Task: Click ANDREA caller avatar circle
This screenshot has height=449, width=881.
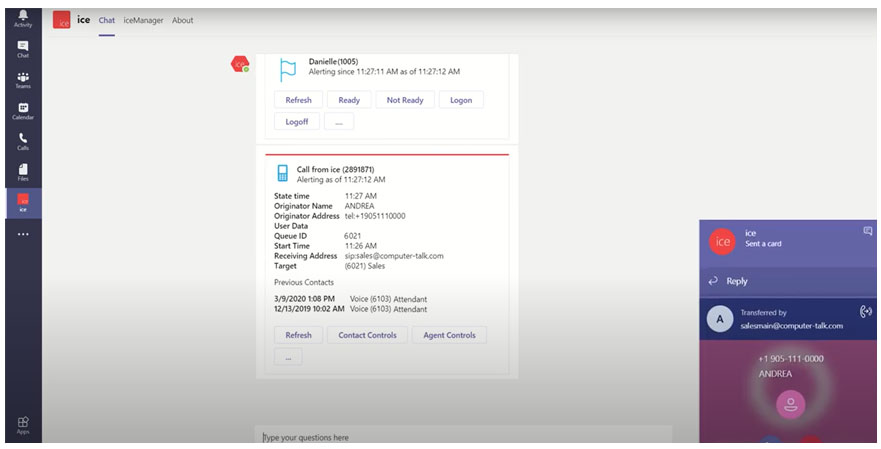Action: [x=791, y=404]
